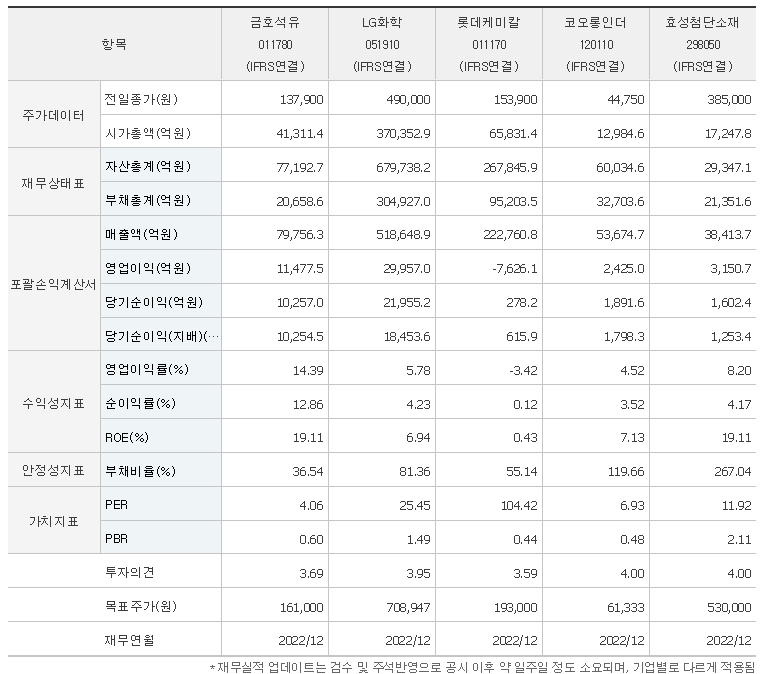Click the 재무연월 row label
The width and height of the screenshot is (765, 674).
pos(129,640)
